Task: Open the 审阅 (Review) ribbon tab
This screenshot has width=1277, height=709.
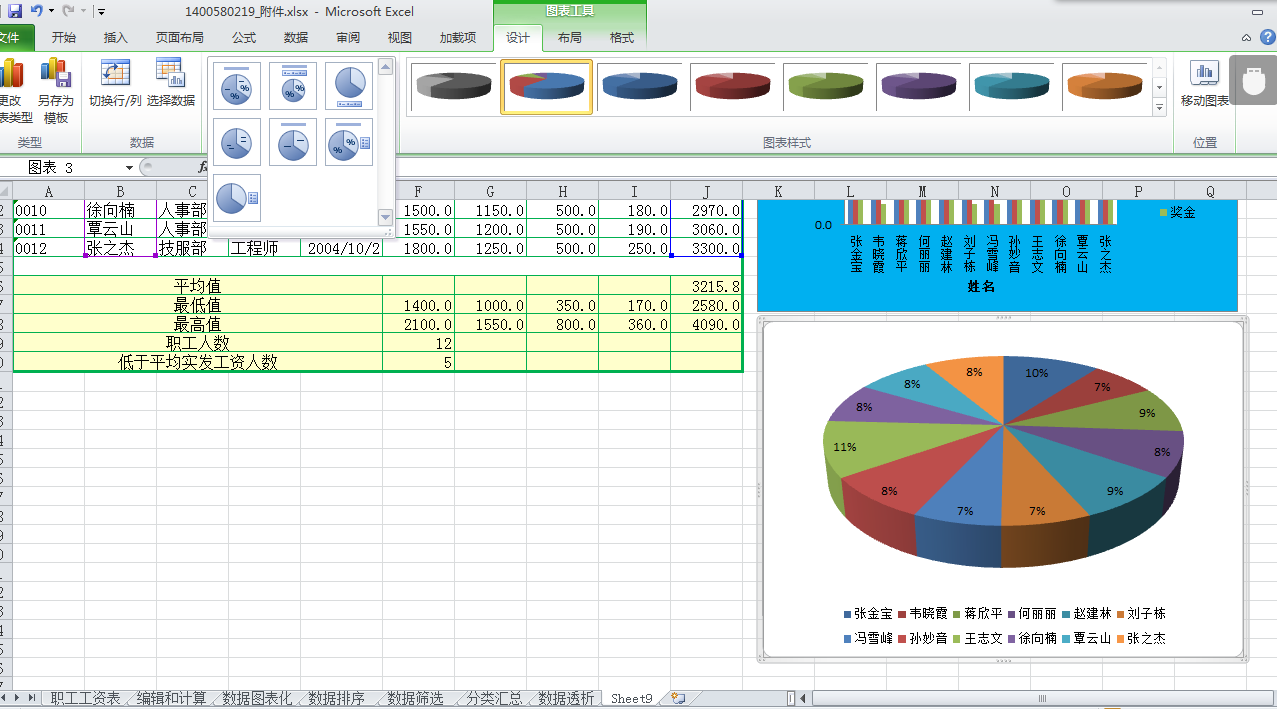Action: pos(348,38)
